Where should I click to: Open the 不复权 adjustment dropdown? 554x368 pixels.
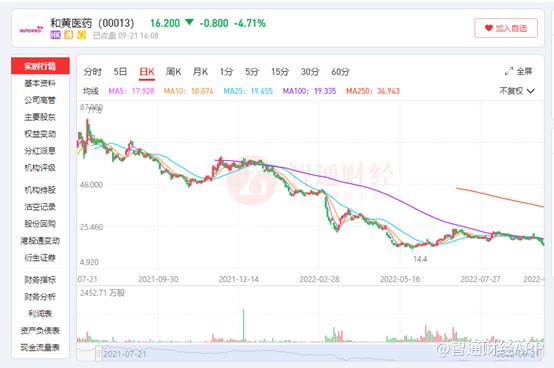point(517,91)
